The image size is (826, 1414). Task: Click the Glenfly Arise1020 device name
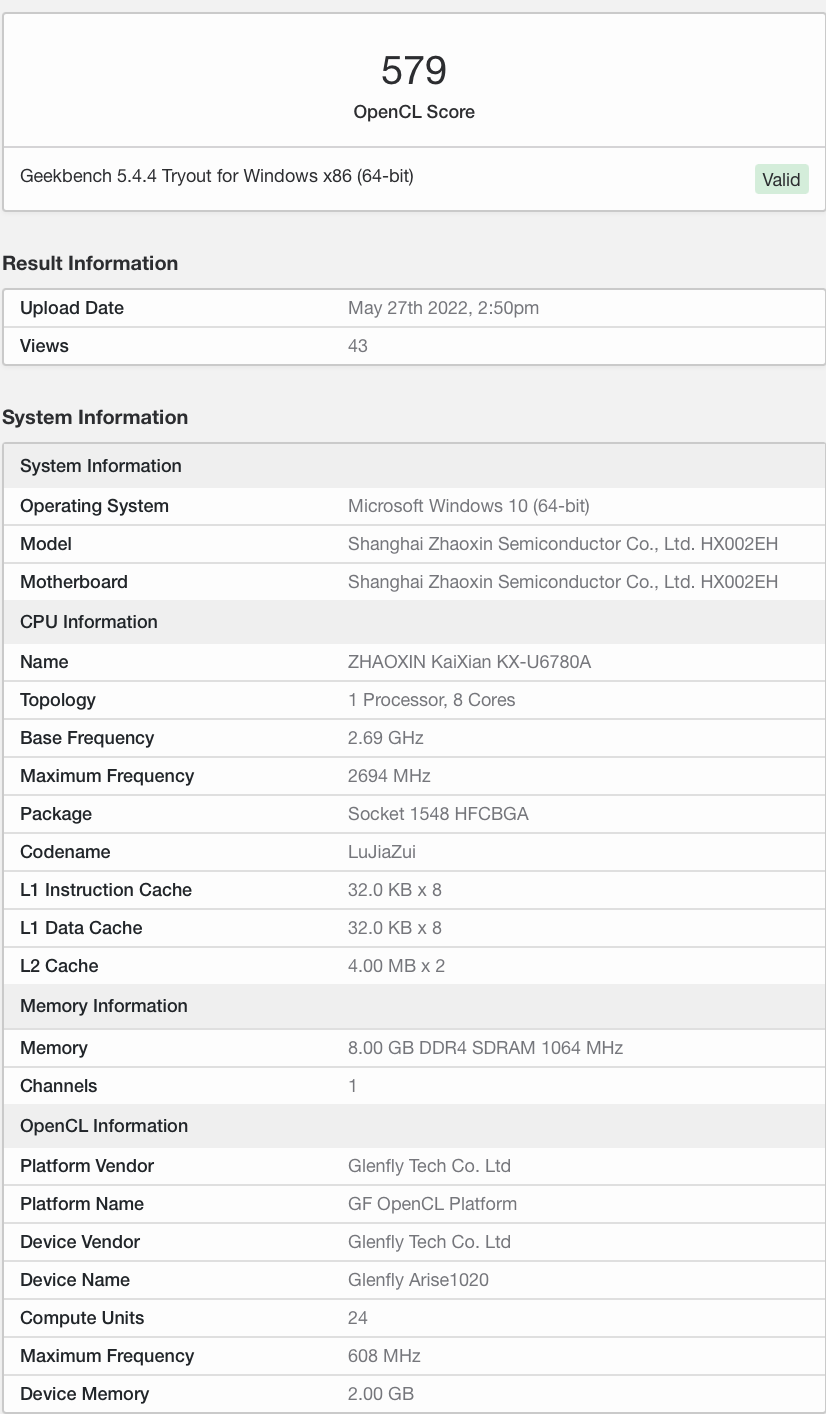(x=418, y=1280)
